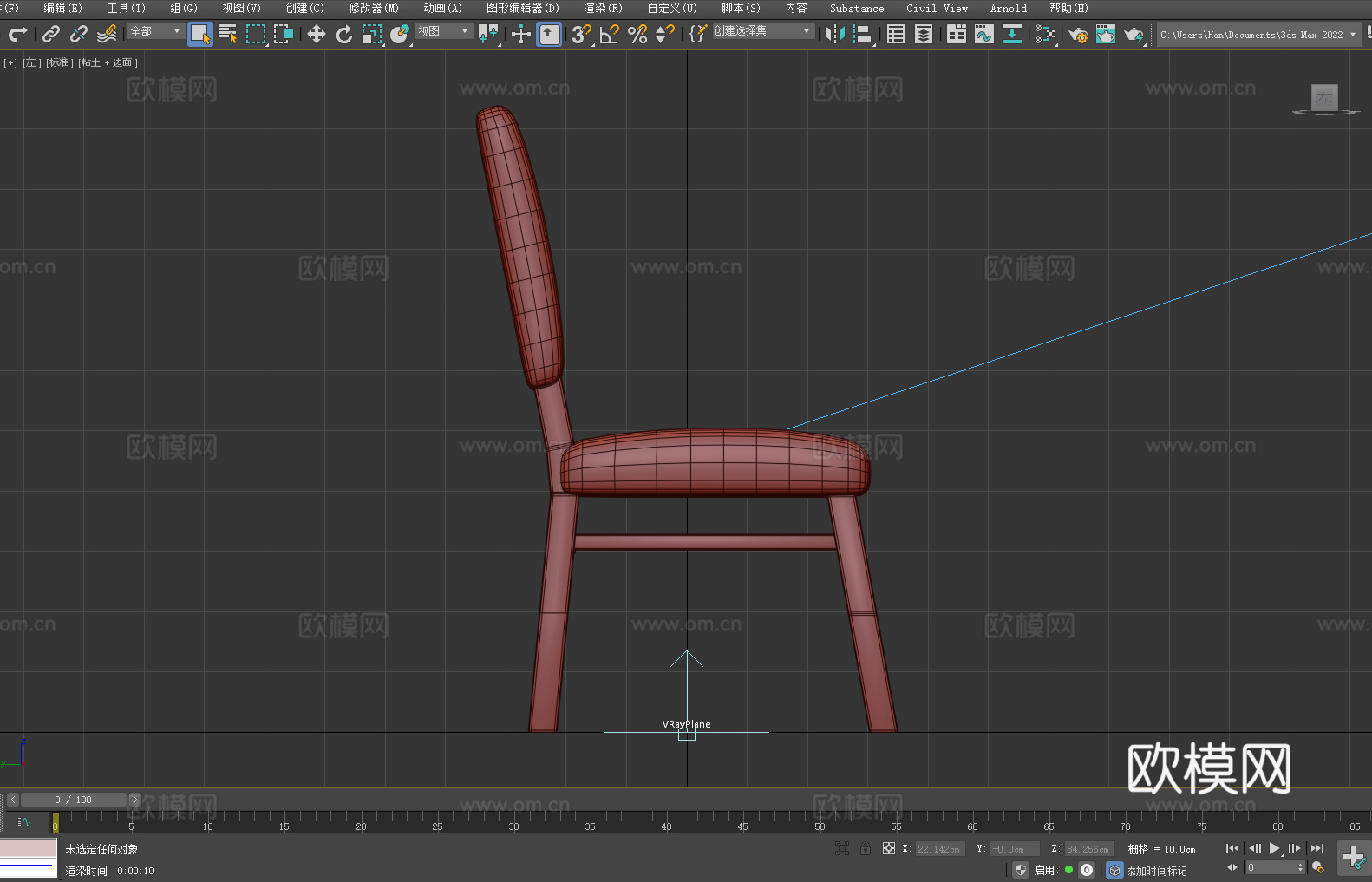This screenshot has width=1372, height=882.
Task: Click the [粘土 + 边面] display label
Action: coord(108,62)
